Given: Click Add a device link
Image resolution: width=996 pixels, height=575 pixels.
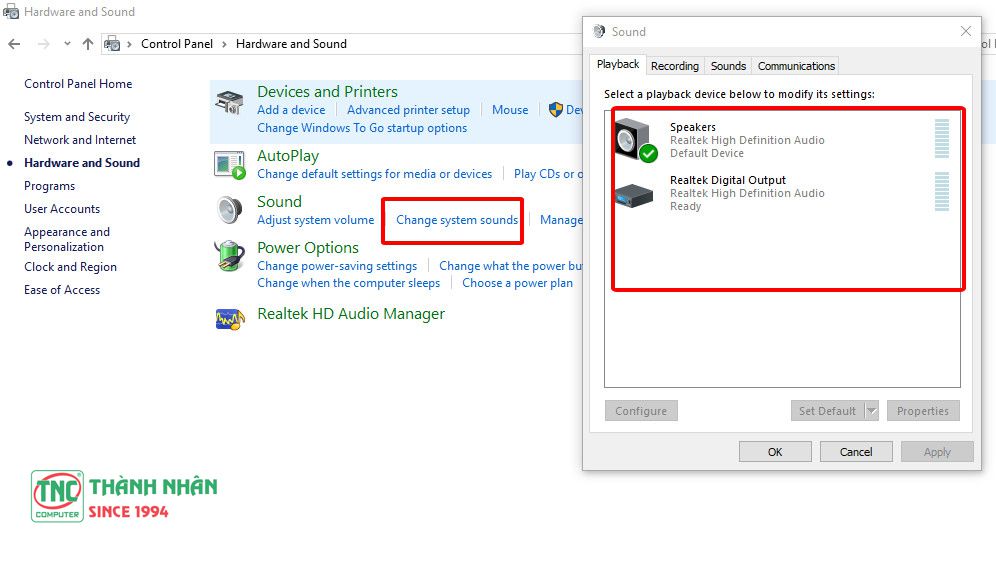Looking at the screenshot, I should [291, 110].
